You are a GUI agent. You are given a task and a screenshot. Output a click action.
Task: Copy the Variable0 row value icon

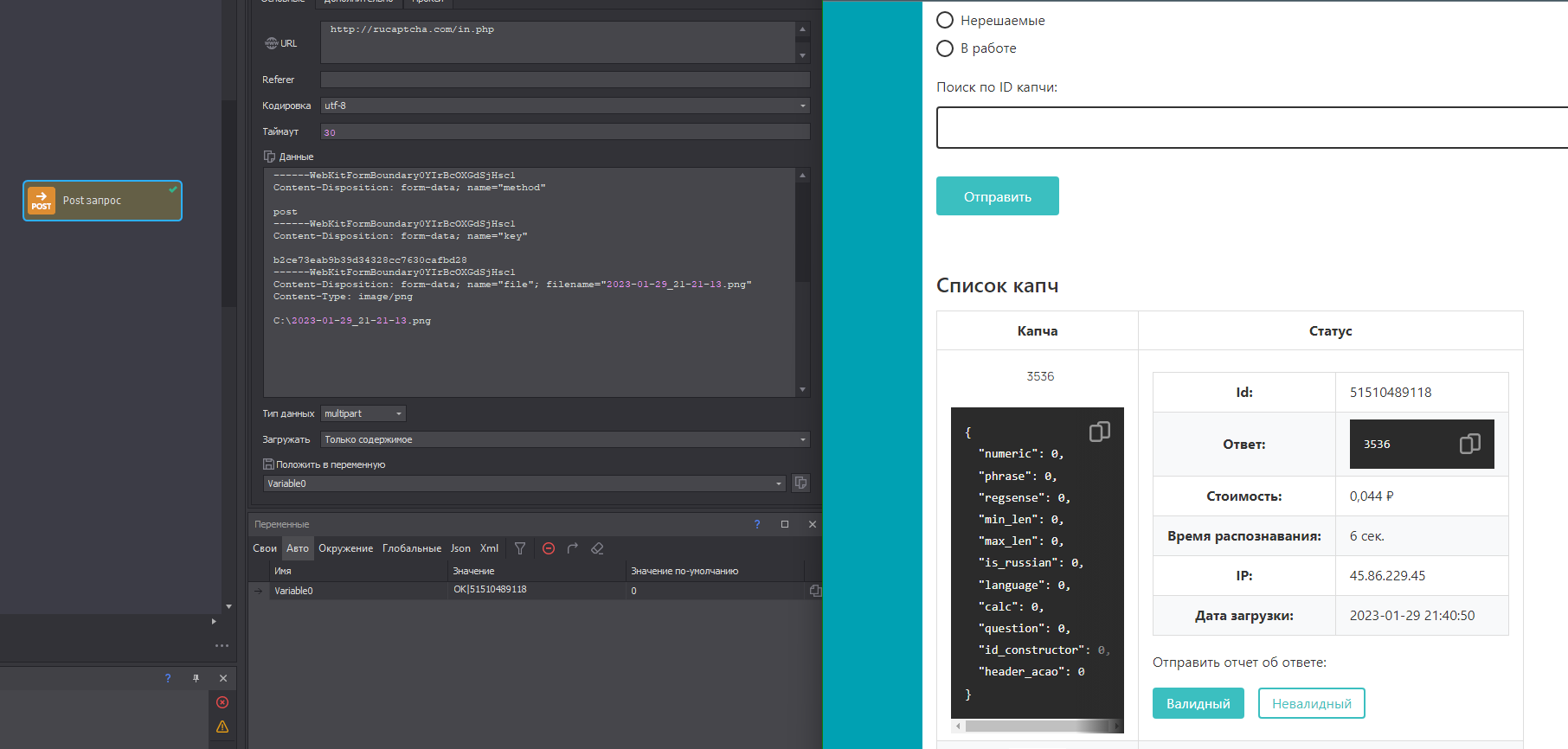tap(815, 591)
